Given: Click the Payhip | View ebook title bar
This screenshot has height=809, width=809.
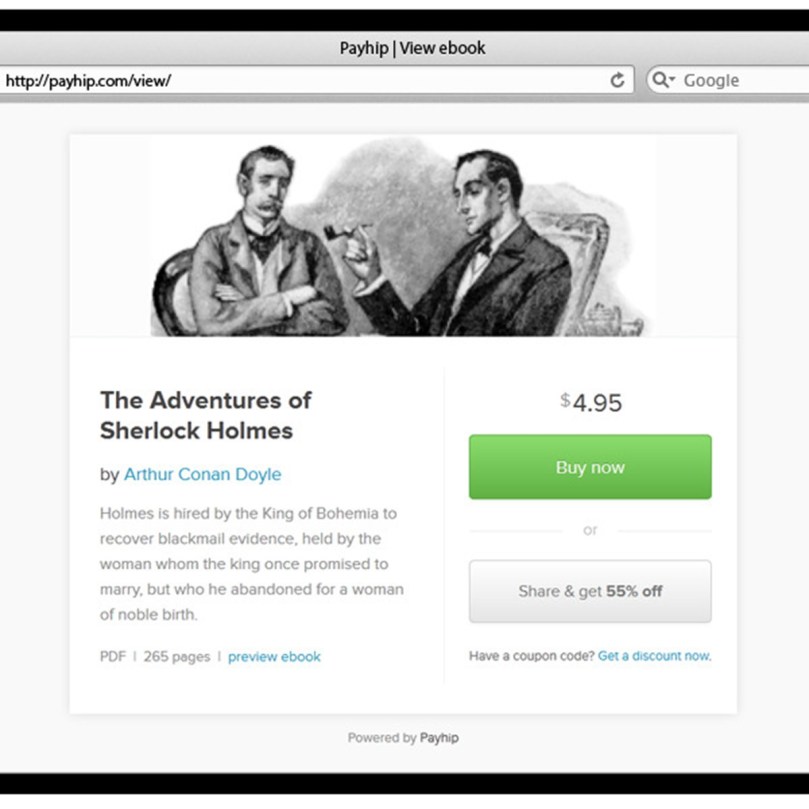Looking at the screenshot, I should point(412,48).
